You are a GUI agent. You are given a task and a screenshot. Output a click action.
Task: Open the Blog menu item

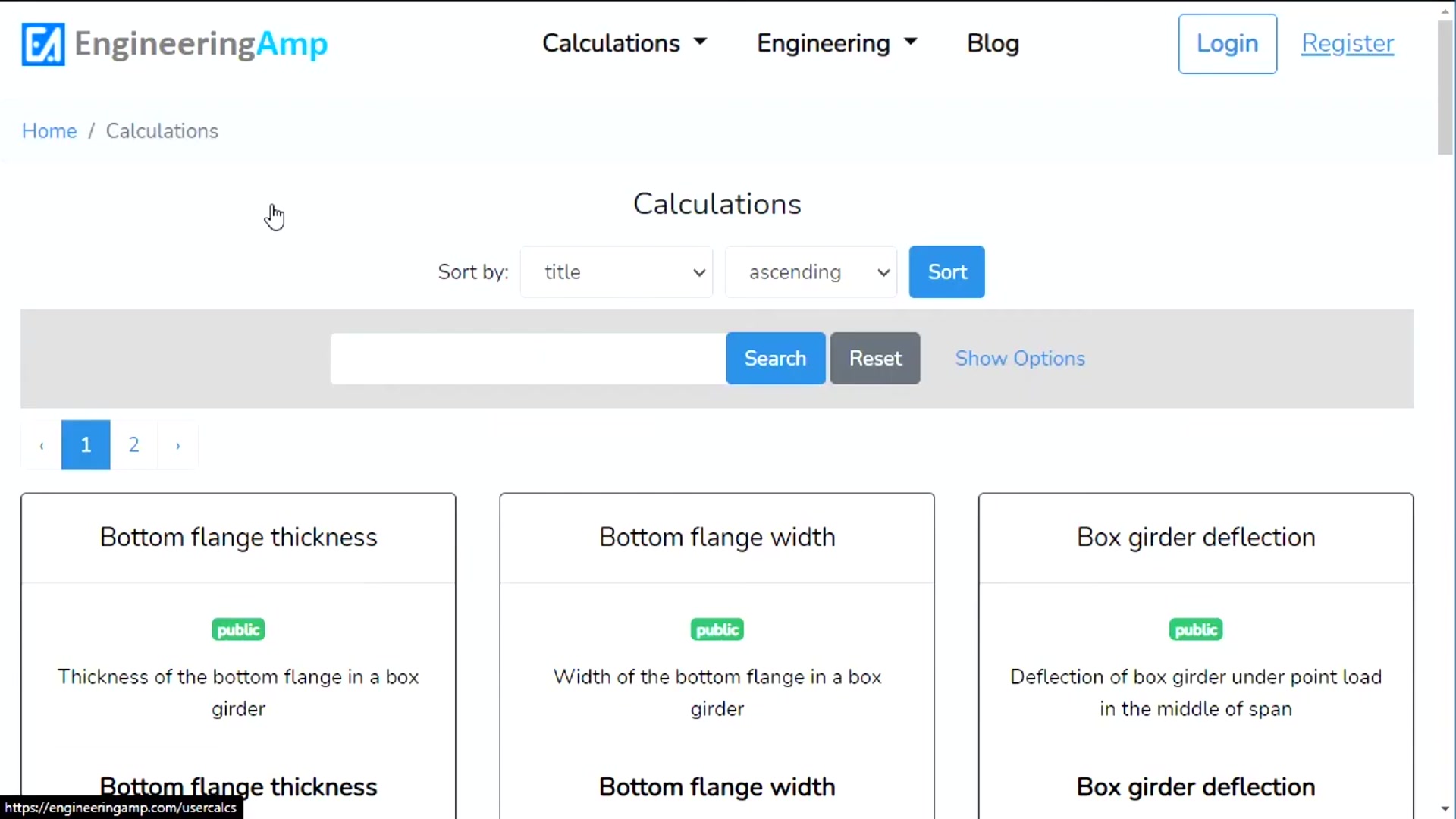993,43
